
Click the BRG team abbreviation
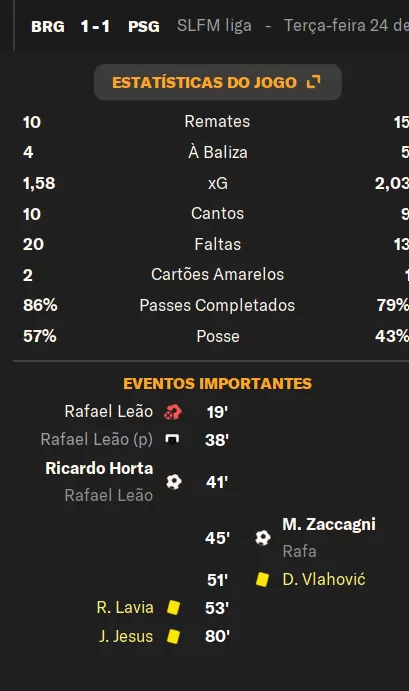(48, 26)
